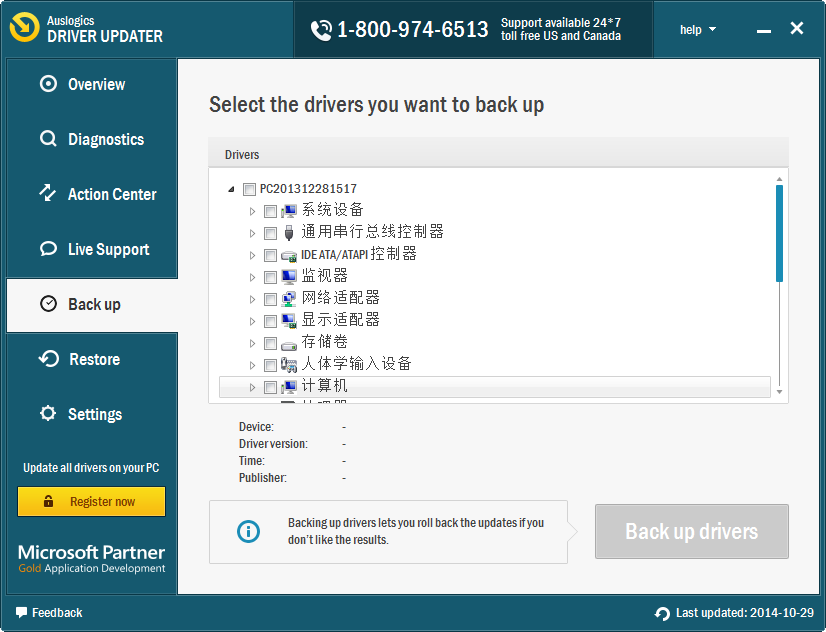Click the monitor icon for 监视器
826x632 pixels.
[289, 277]
